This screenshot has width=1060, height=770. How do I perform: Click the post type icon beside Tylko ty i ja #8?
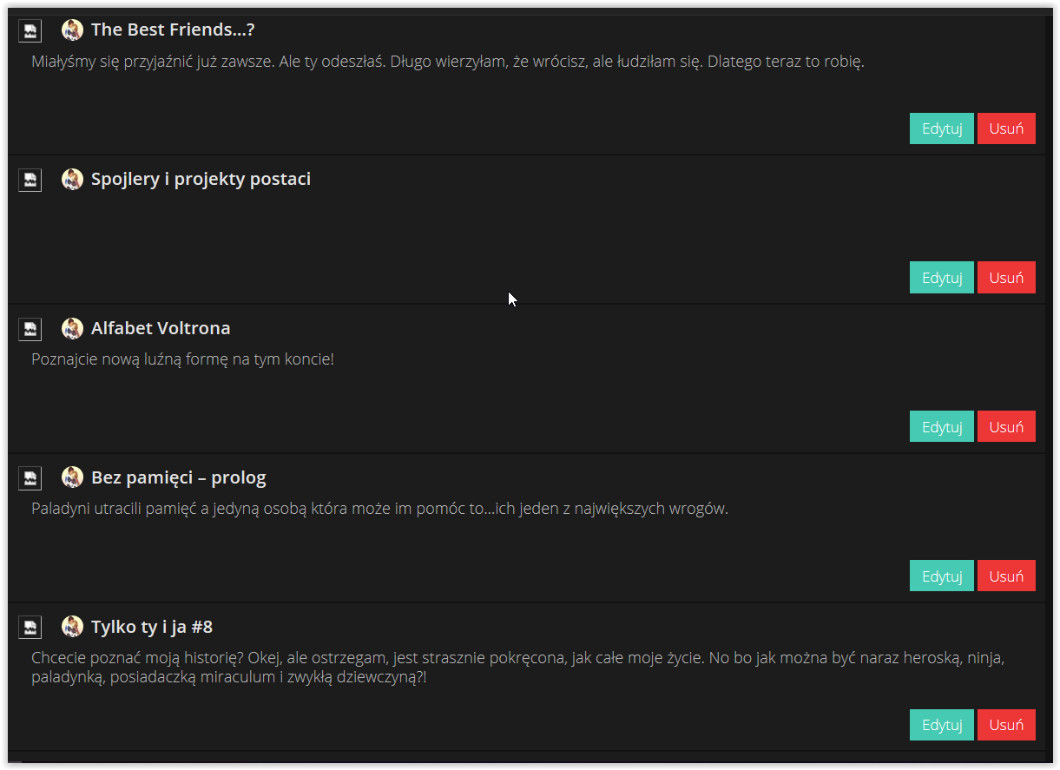click(x=30, y=627)
